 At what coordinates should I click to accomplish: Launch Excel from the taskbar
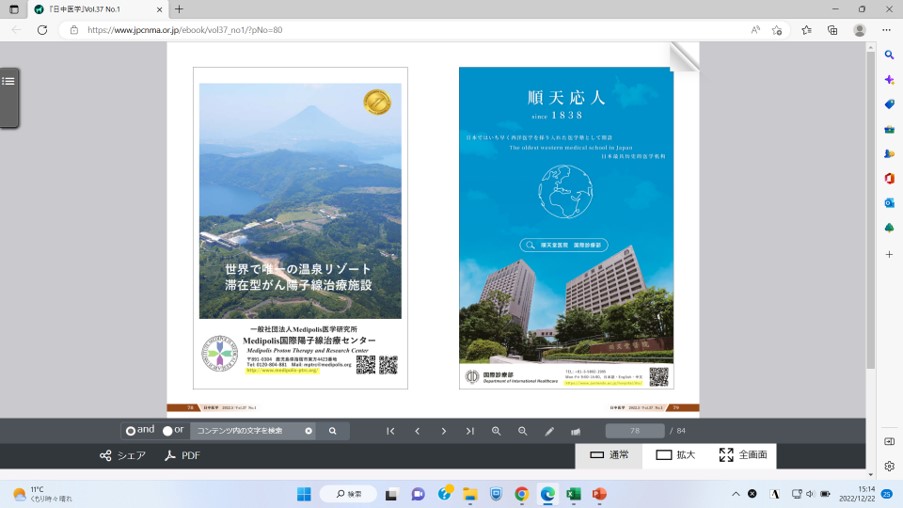[x=573, y=494]
